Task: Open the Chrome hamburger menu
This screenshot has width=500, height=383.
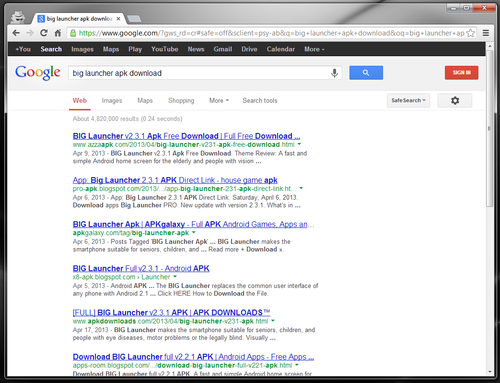Action: (486, 33)
